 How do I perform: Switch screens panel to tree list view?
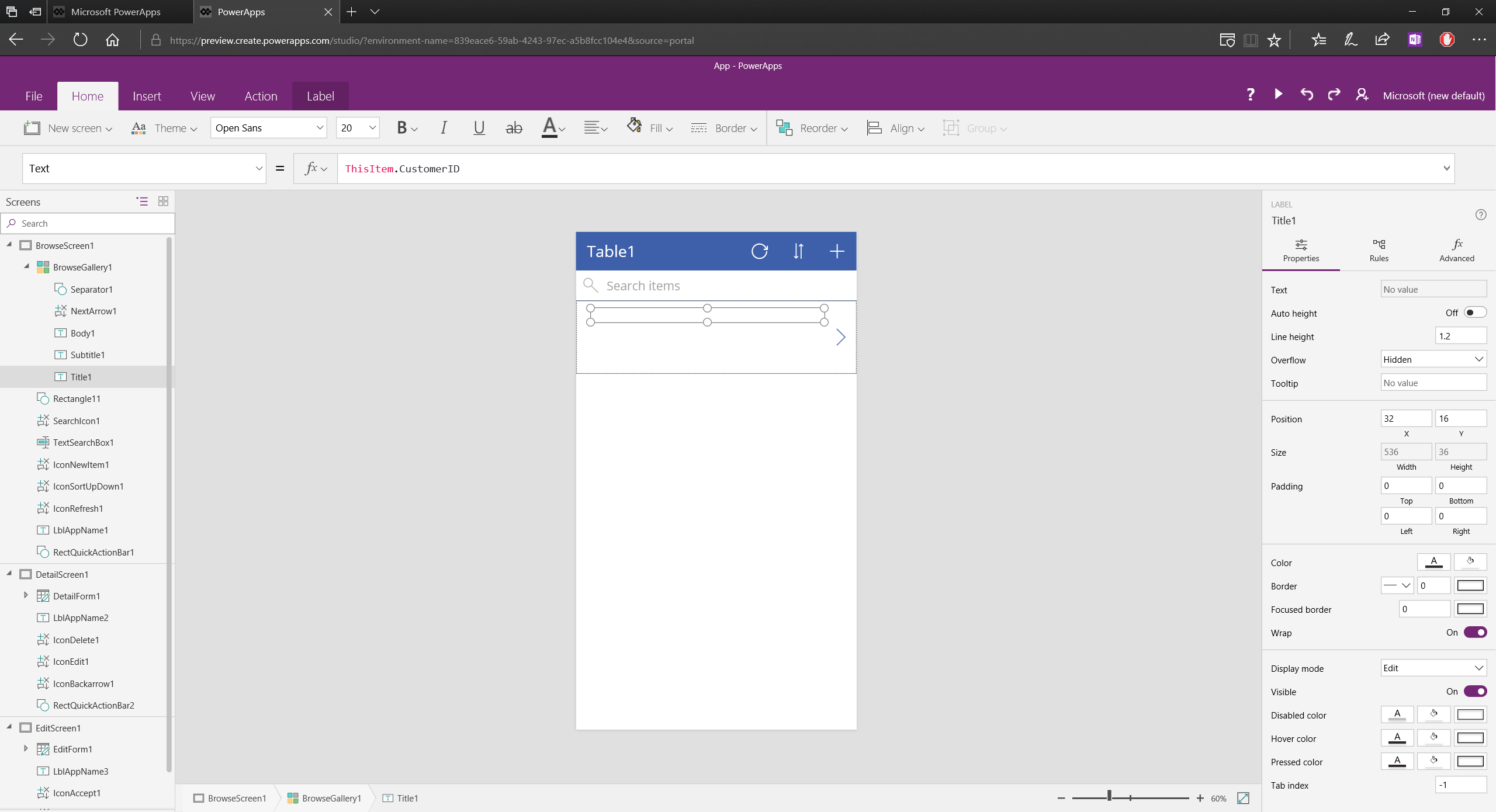coord(142,202)
